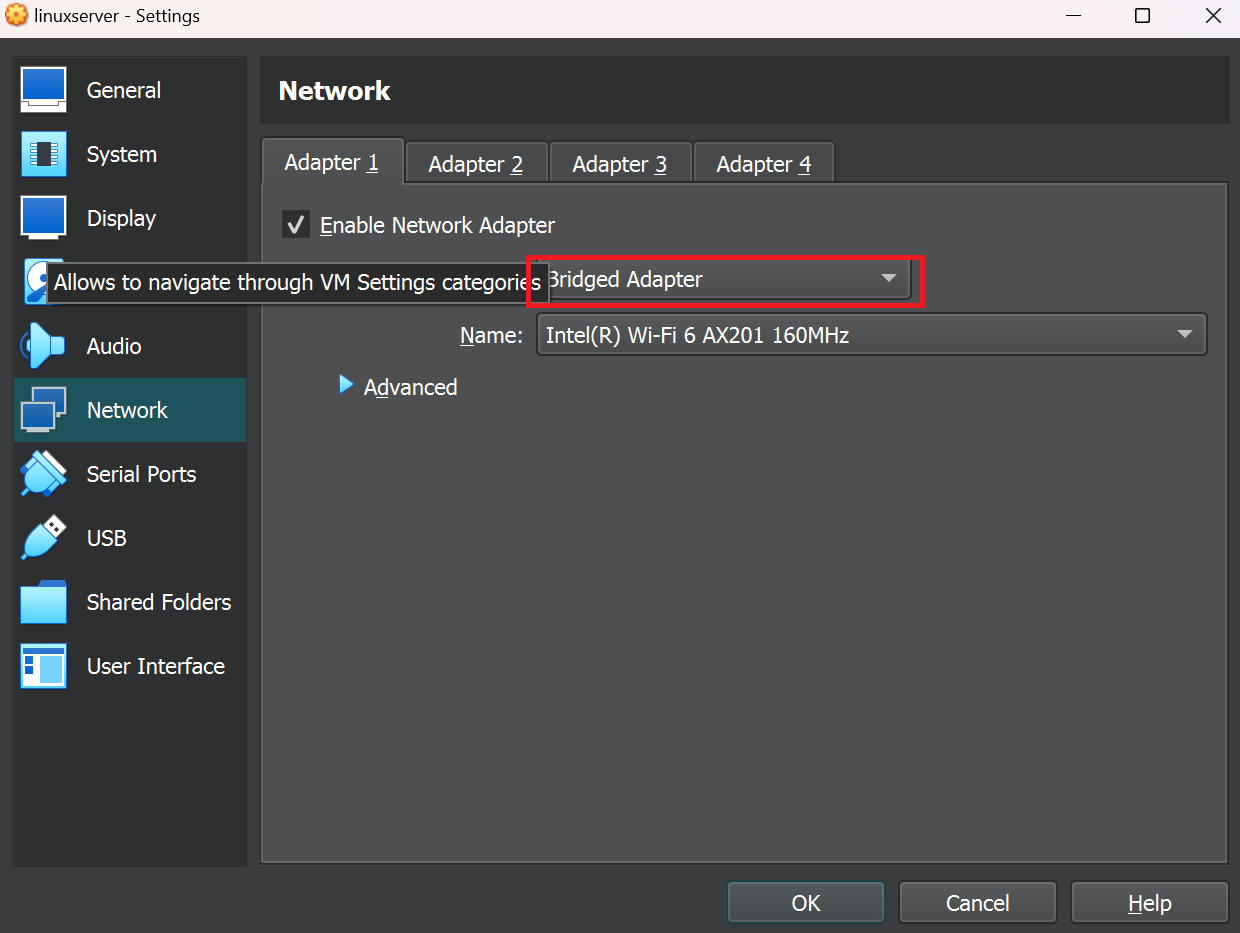Select the Network category label
This screenshot has height=933, width=1240.
127,410
